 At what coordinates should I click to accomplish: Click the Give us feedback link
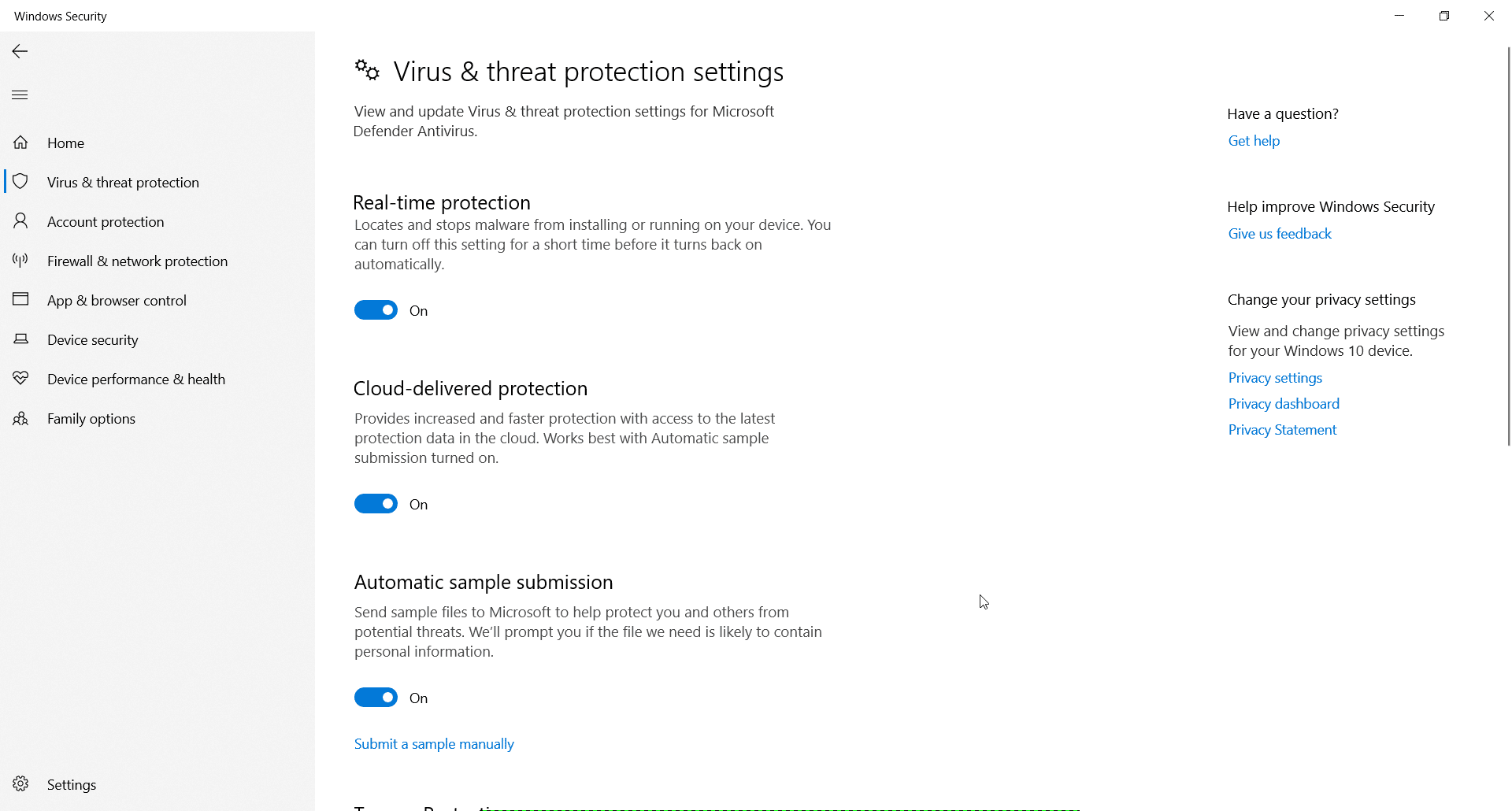pos(1280,234)
